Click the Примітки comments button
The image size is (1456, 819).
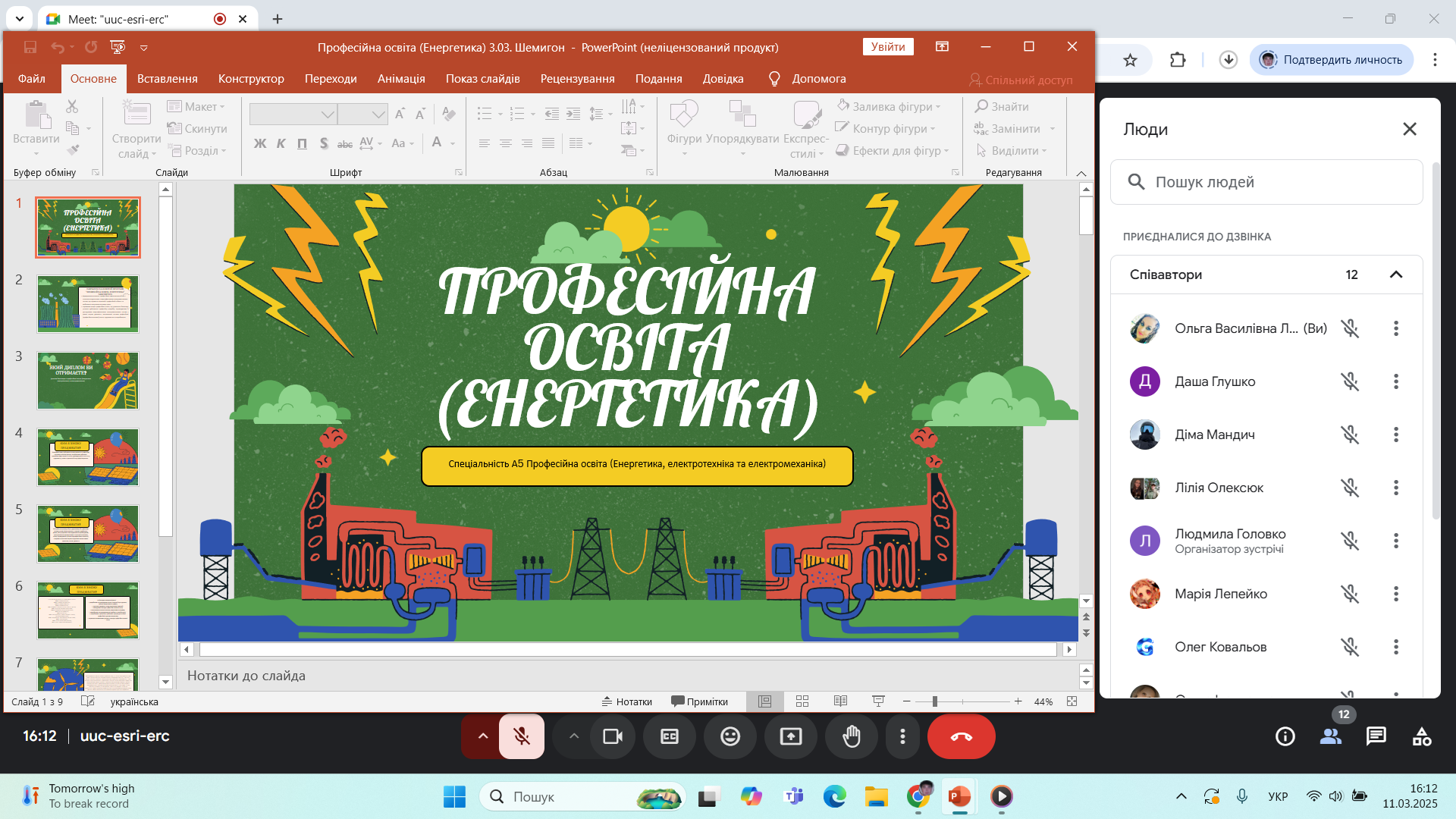[699, 701]
